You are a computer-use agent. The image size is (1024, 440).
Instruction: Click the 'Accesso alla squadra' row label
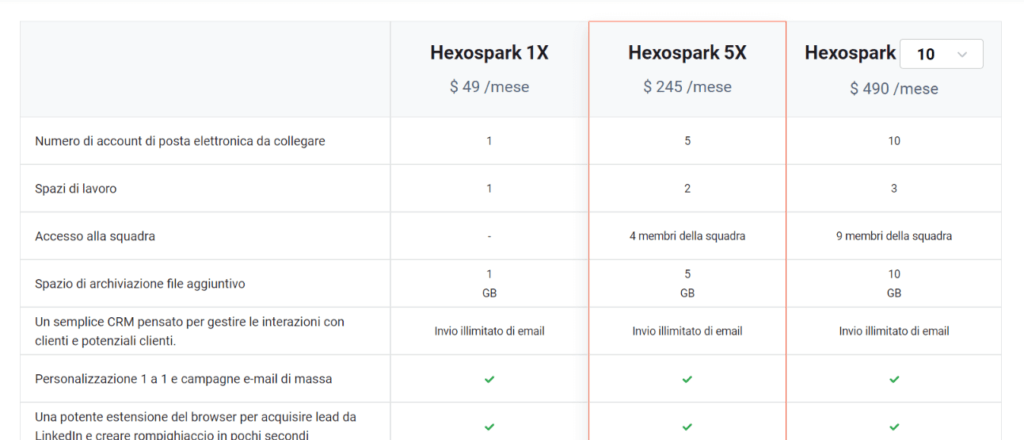(x=95, y=236)
